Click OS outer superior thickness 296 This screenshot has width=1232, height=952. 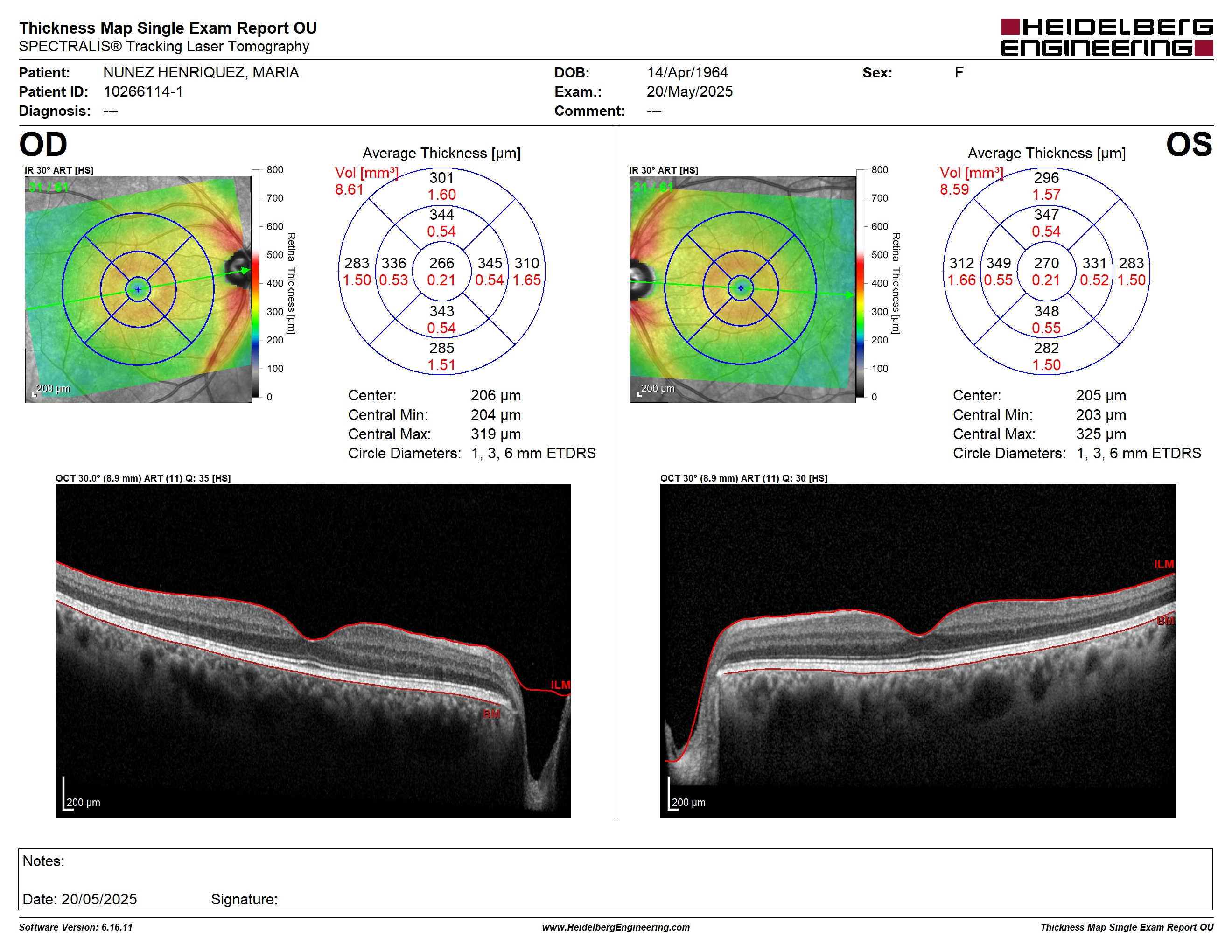coord(1046,178)
